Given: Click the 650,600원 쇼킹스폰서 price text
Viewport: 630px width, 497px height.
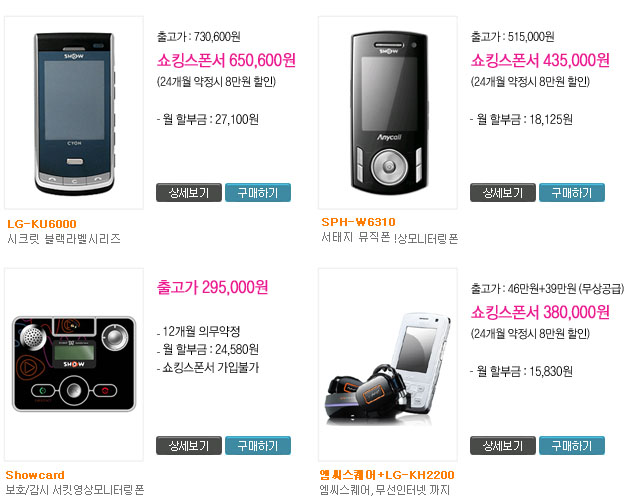Looking at the screenshot, I should pos(226,60).
